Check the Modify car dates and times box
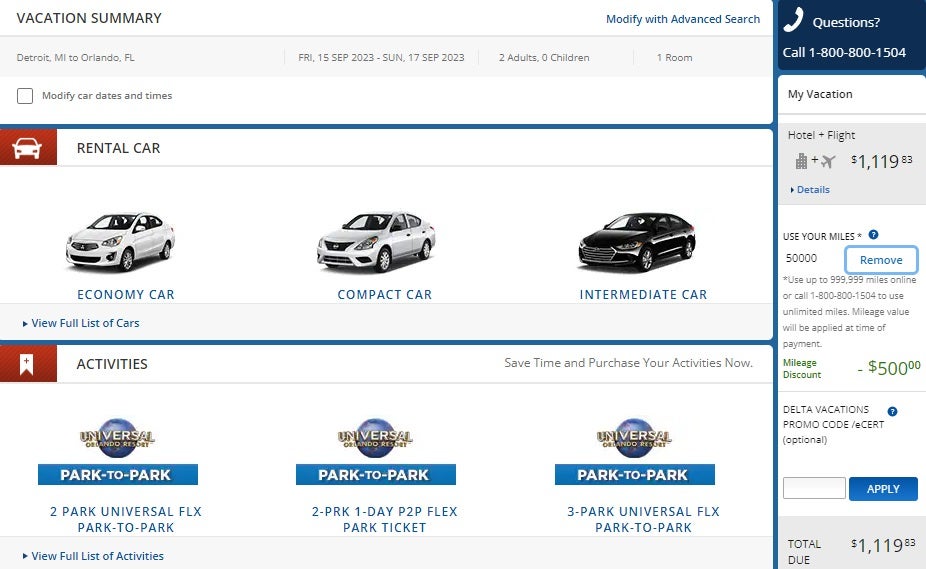 point(25,96)
